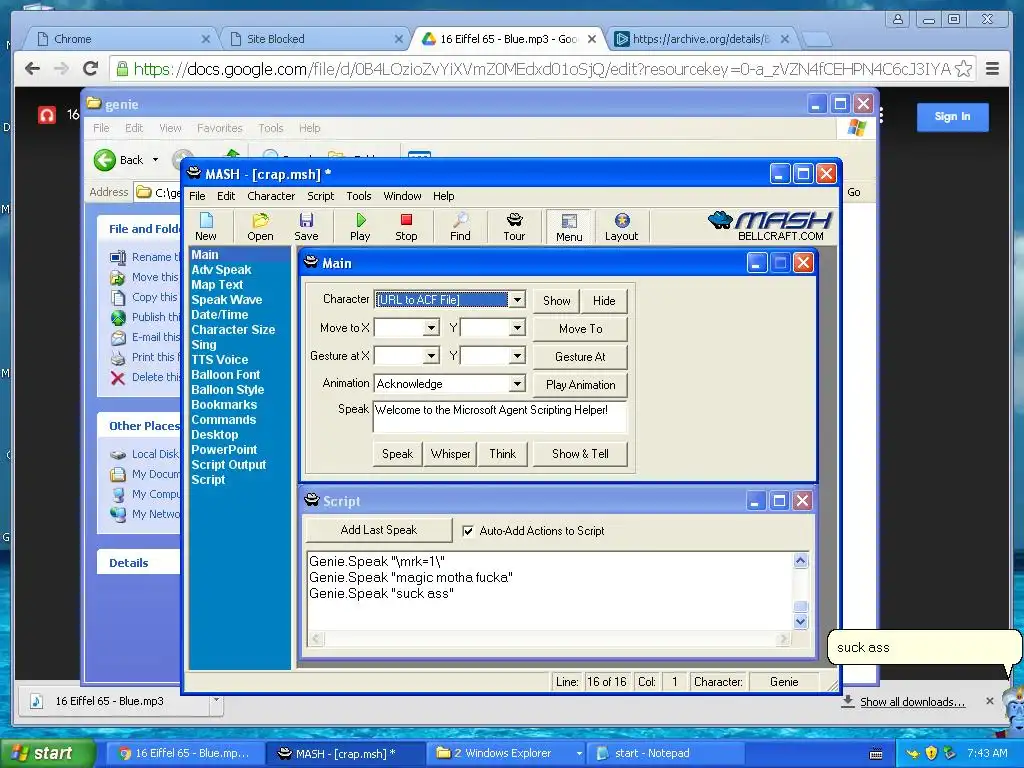Click the Show & Tell button
The image size is (1024, 768).
point(580,454)
